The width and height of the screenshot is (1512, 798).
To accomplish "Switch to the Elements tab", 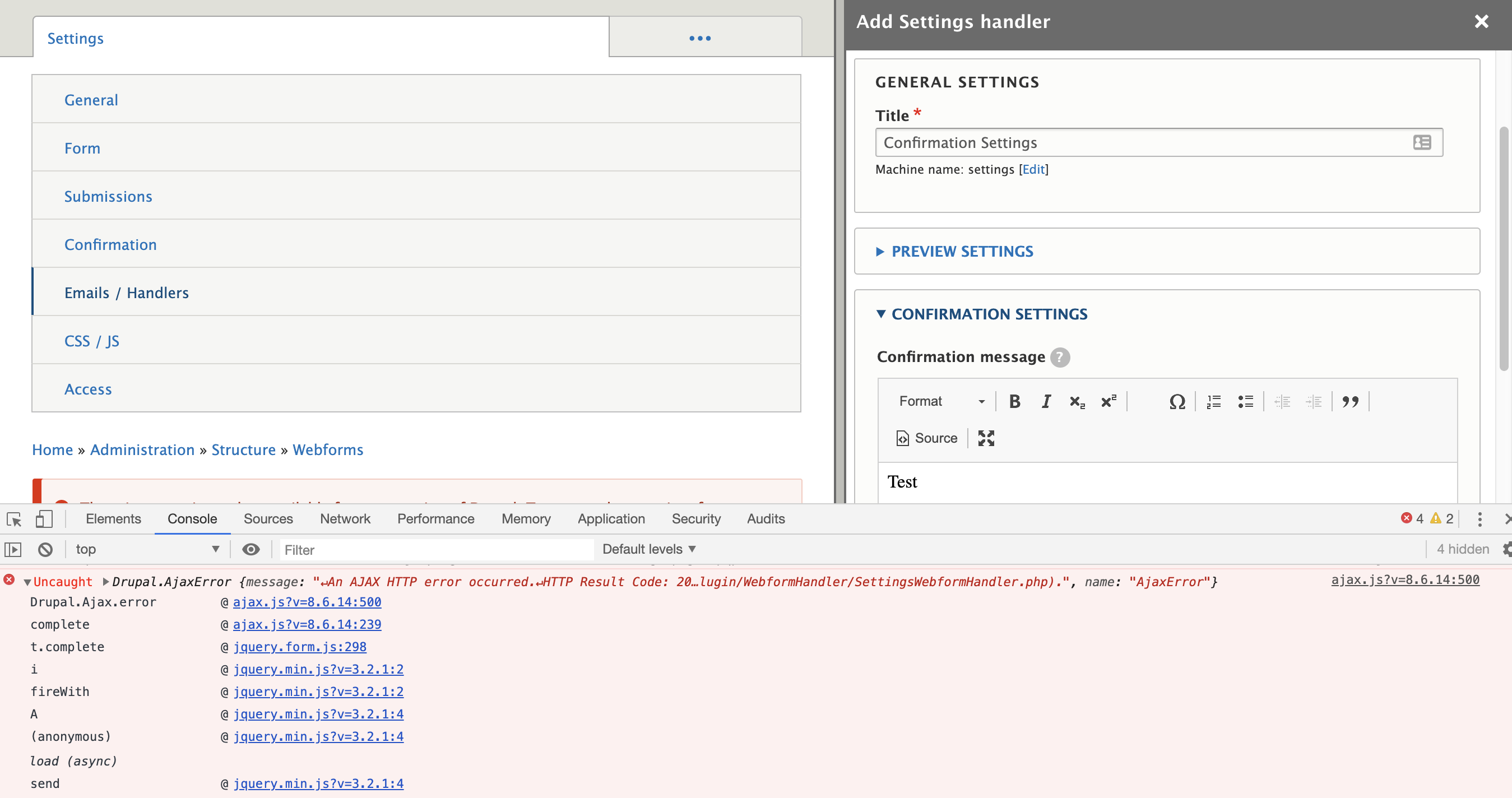I will point(113,519).
